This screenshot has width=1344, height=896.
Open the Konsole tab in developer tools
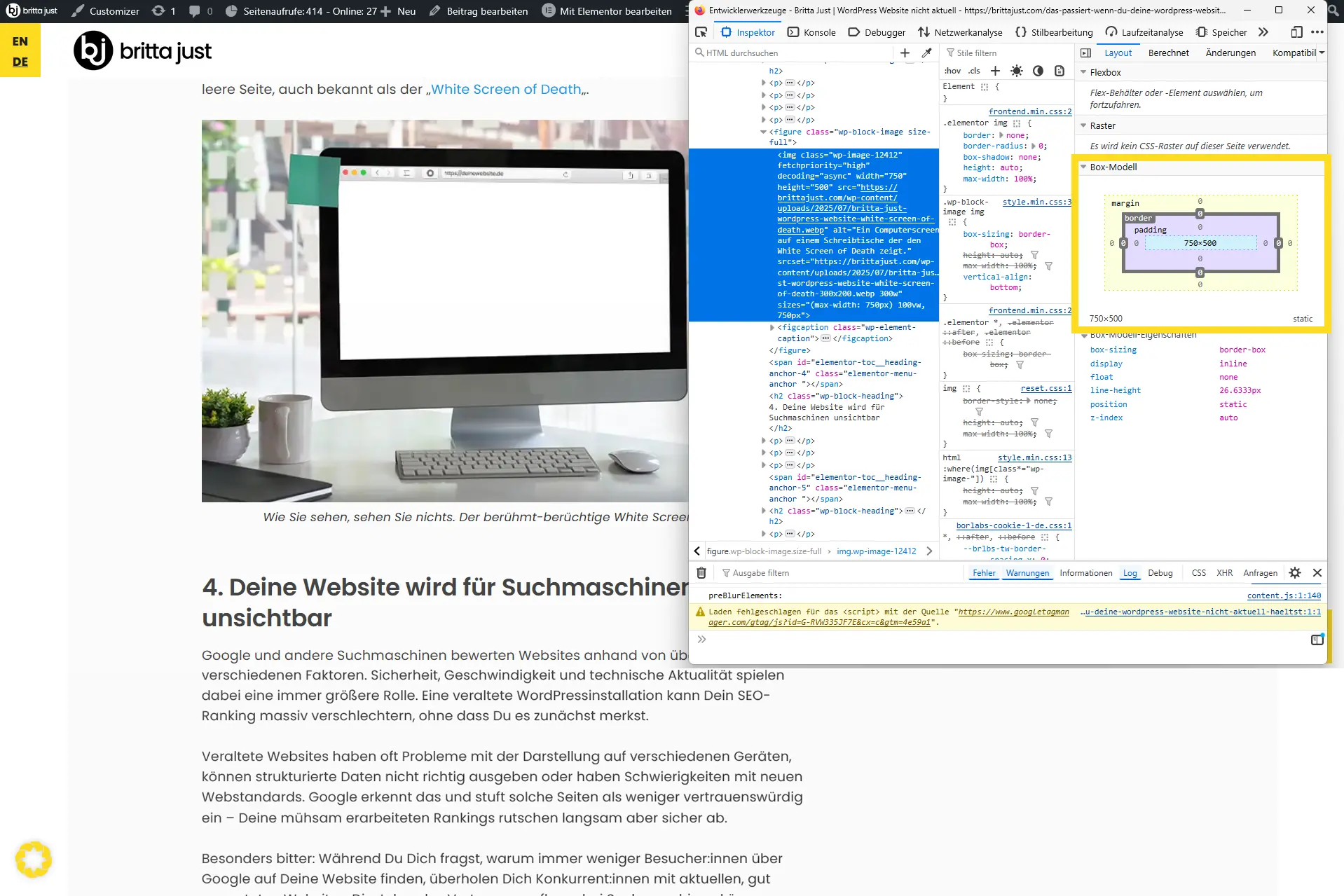pos(811,32)
